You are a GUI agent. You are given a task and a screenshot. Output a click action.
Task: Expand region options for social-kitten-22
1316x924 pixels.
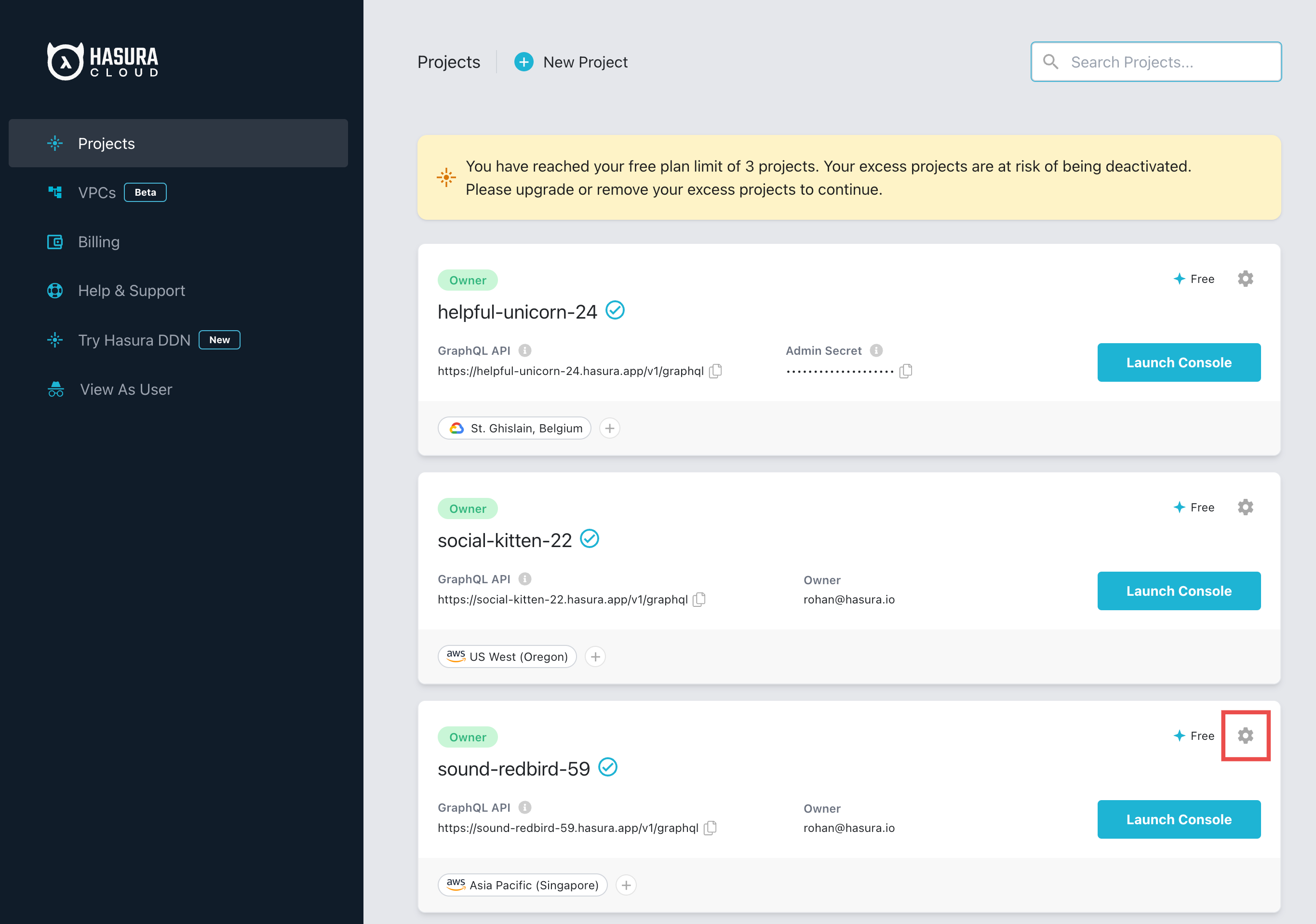pyautogui.click(x=595, y=656)
